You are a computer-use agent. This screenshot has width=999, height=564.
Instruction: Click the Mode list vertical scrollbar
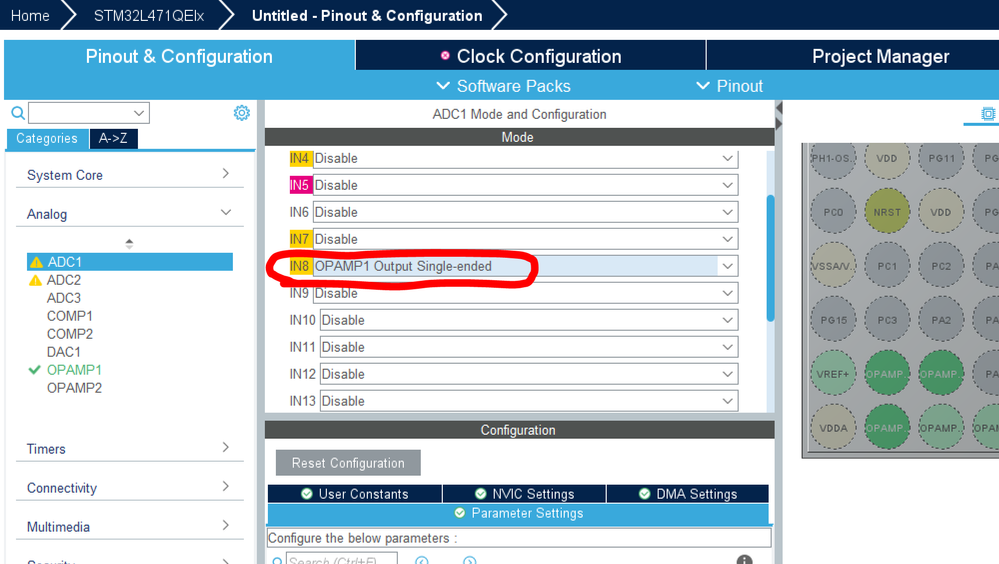pos(770,258)
